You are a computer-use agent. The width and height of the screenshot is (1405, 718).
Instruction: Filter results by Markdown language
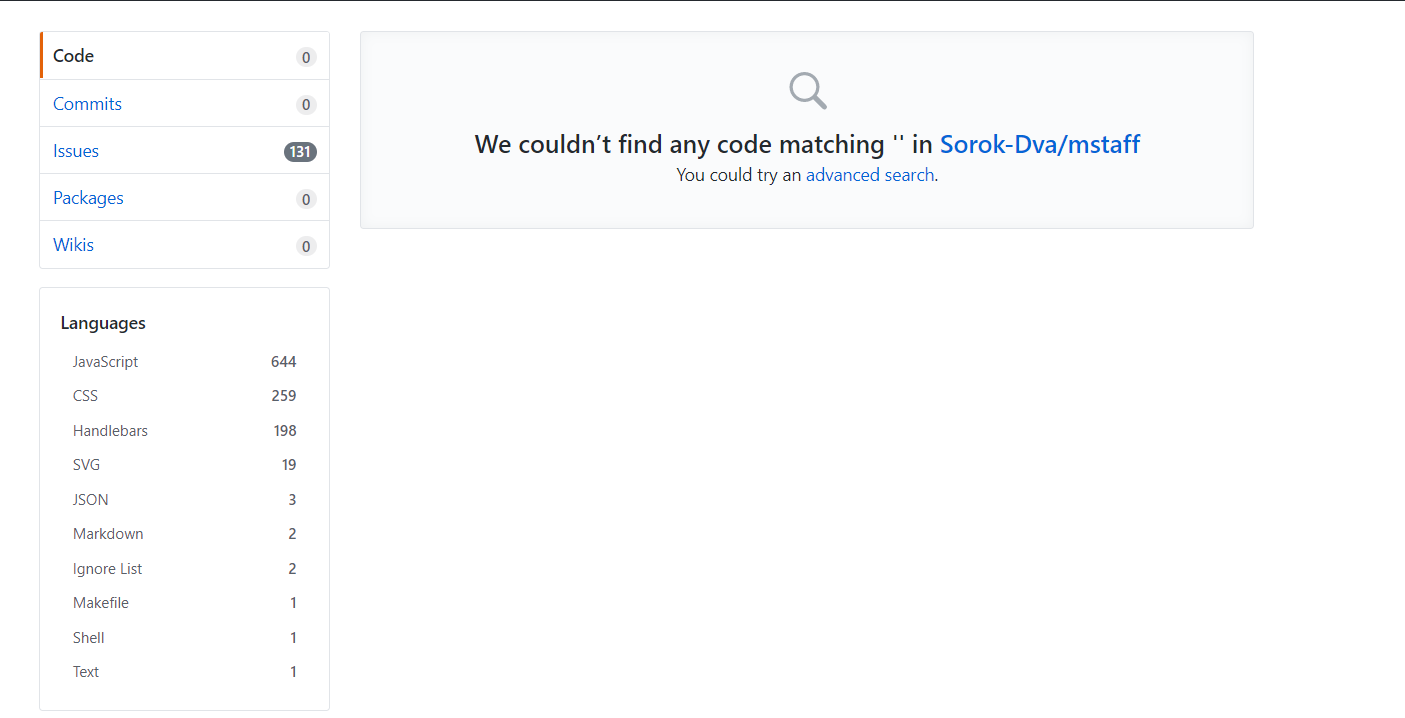[x=185, y=534]
